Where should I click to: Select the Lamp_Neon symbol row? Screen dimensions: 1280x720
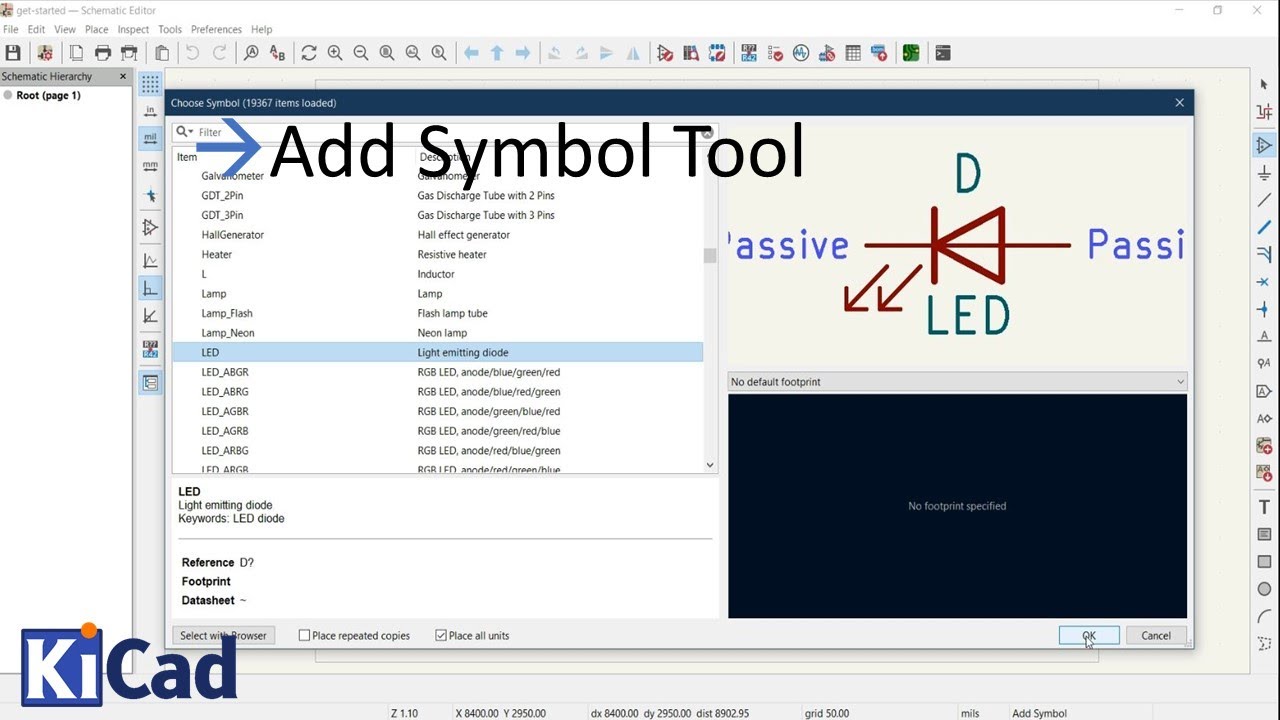pyautogui.click(x=437, y=333)
